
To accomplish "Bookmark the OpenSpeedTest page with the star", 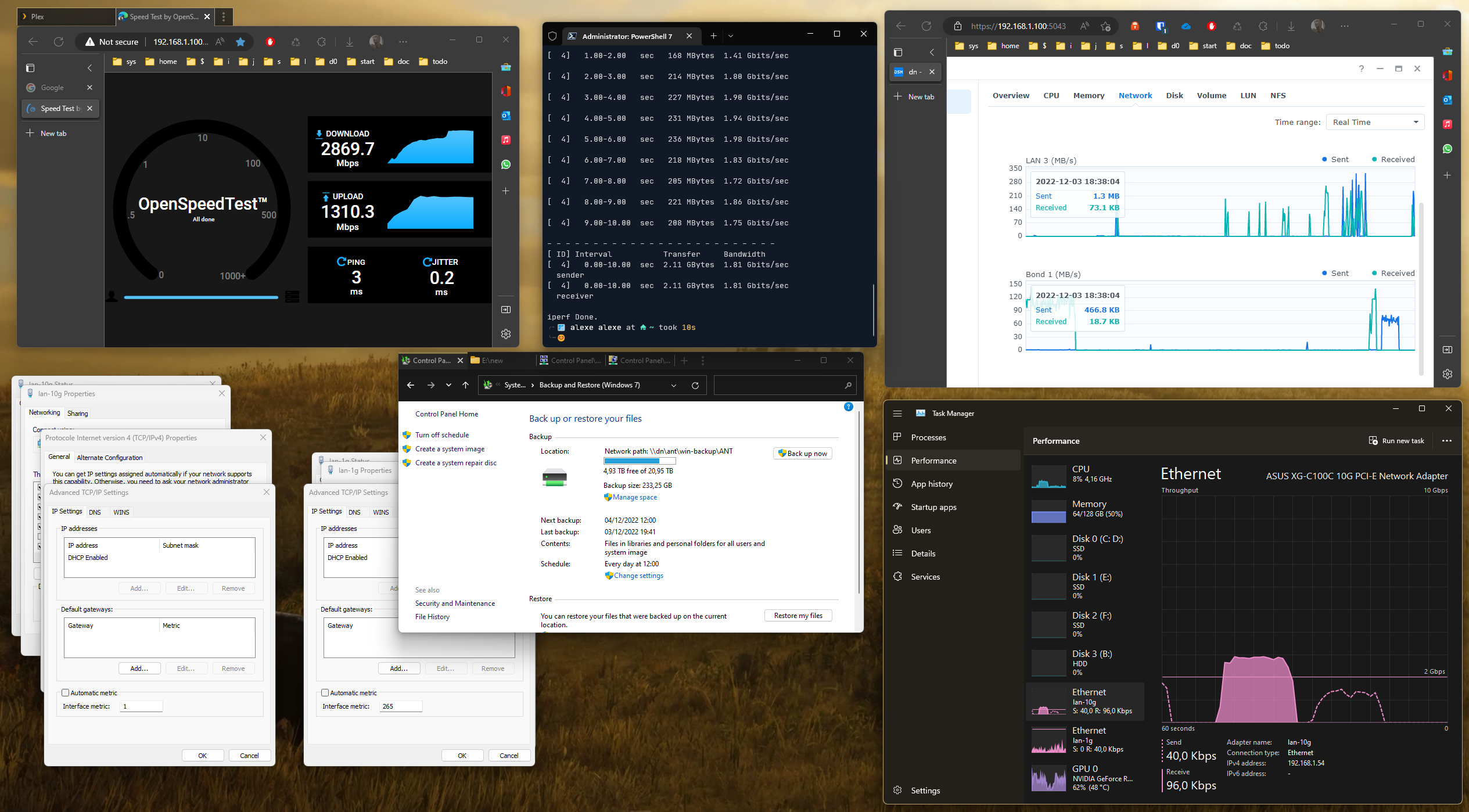I will click(x=240, y=41).
